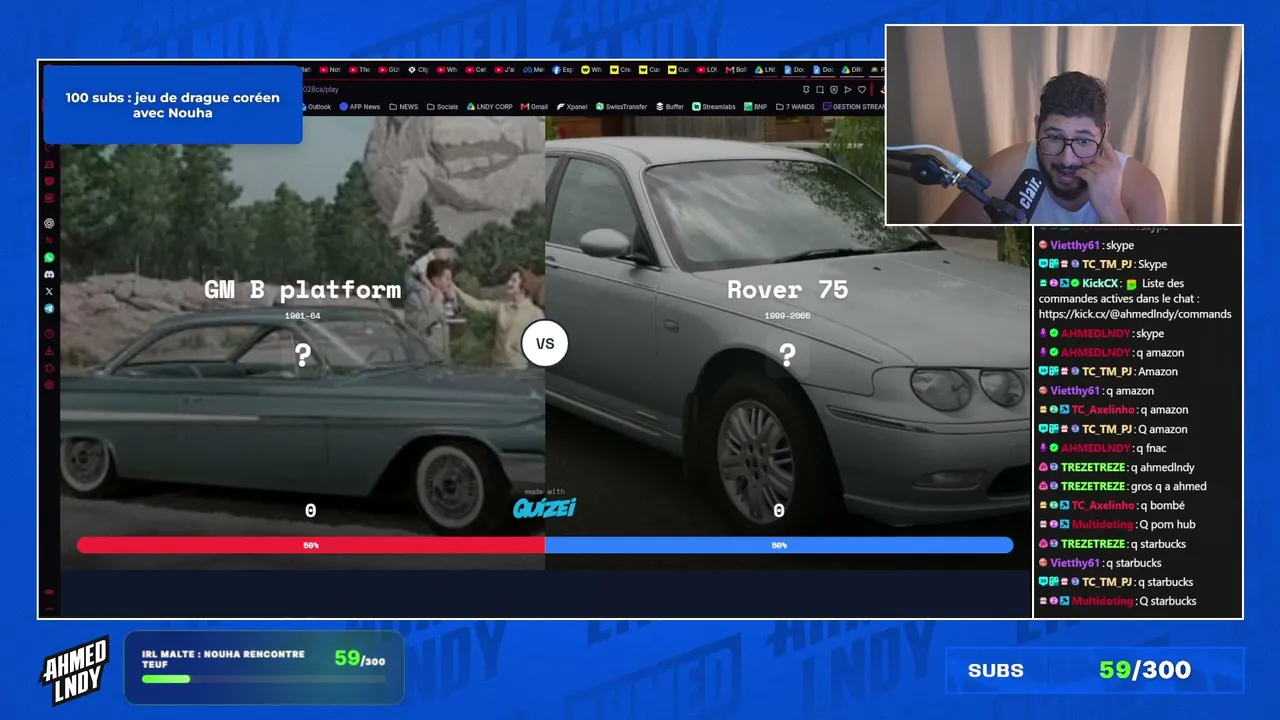1280x720 pixels.
Task: Click the 'Rover 75' title text
Action: pos(788,290)
